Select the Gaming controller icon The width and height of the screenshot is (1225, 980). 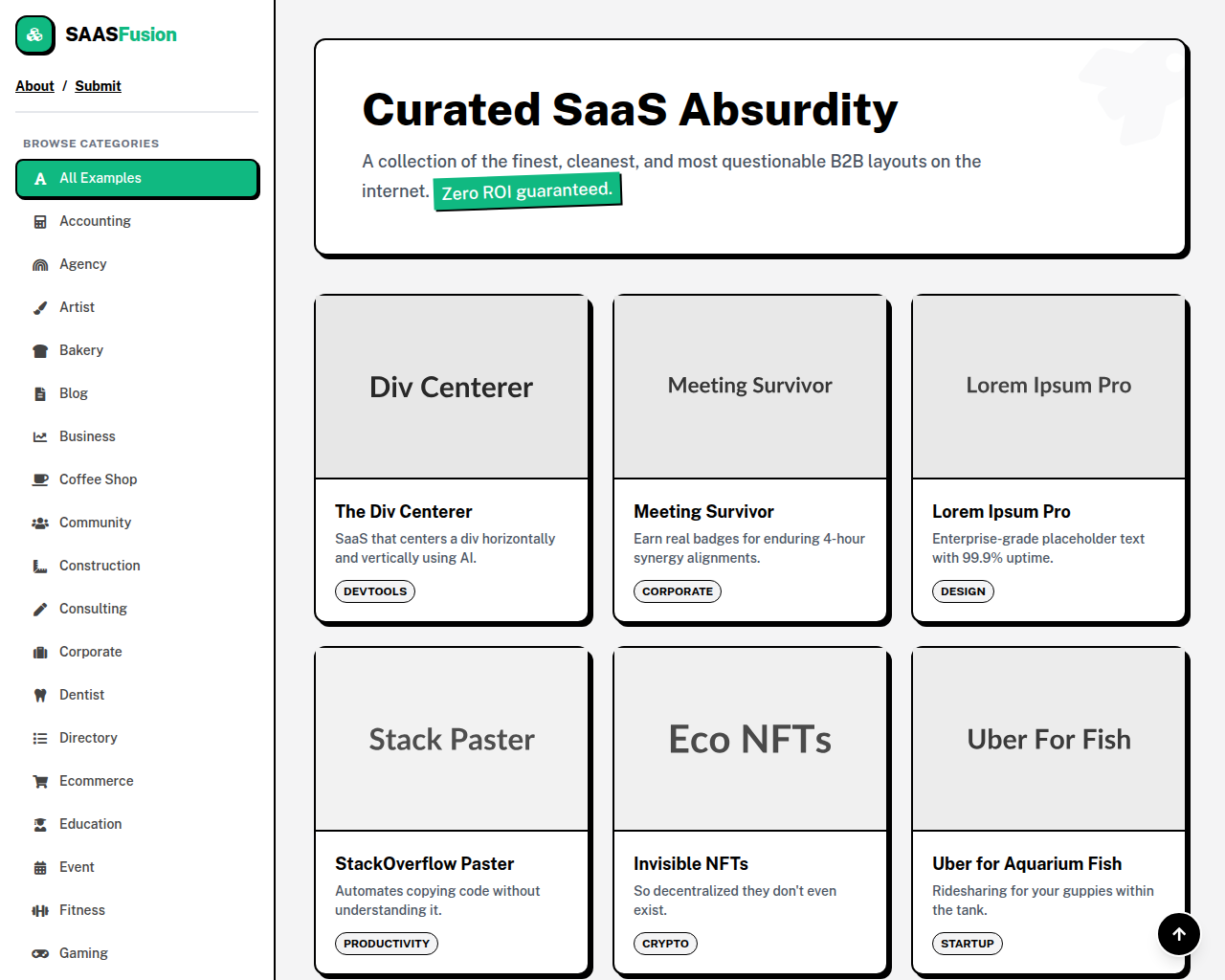point(39,953)
